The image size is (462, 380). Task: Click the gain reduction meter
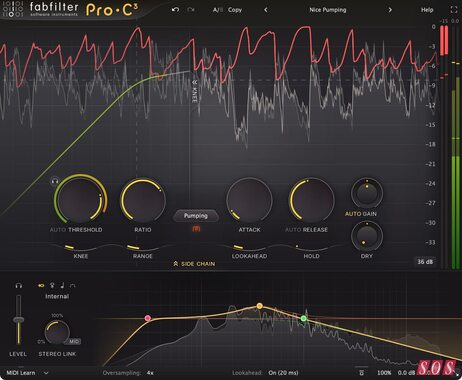444,147
